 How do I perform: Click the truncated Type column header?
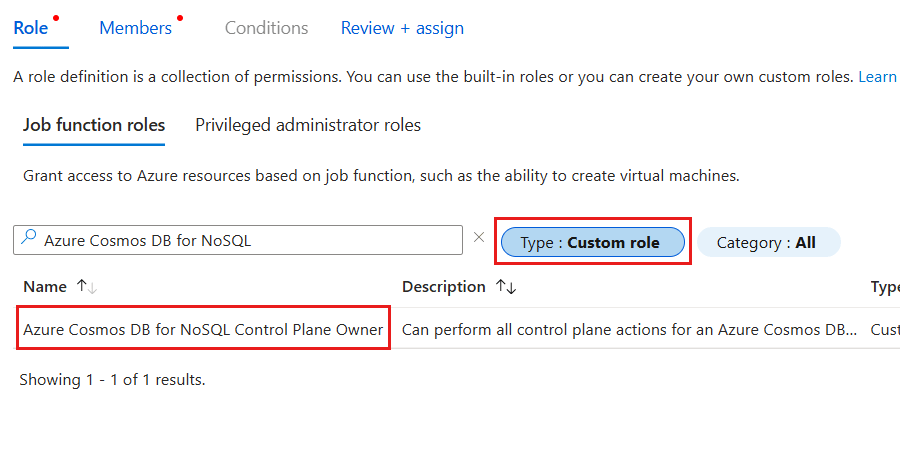coord(885,287)
